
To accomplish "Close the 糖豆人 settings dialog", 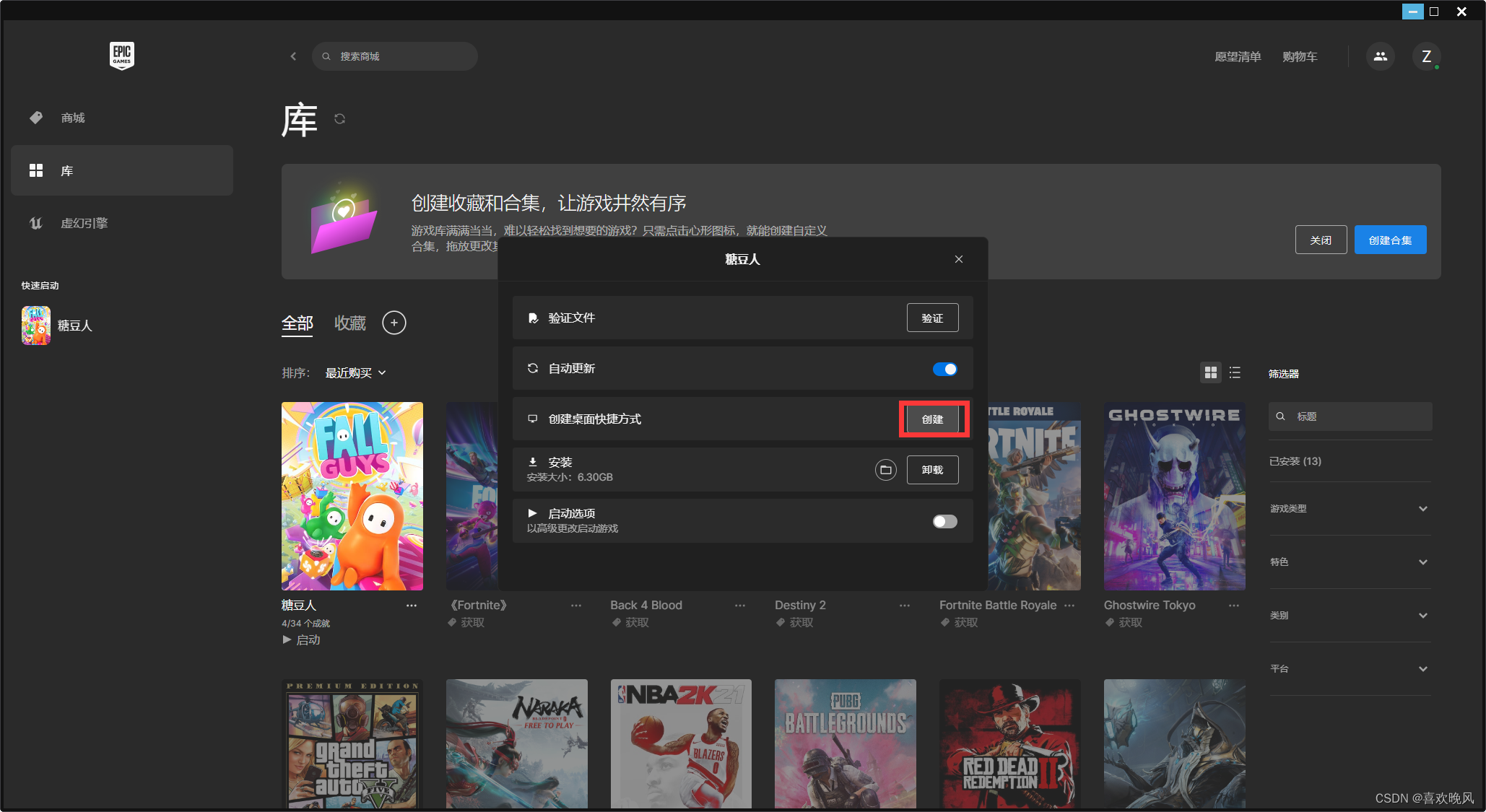I will click(959, 259).
